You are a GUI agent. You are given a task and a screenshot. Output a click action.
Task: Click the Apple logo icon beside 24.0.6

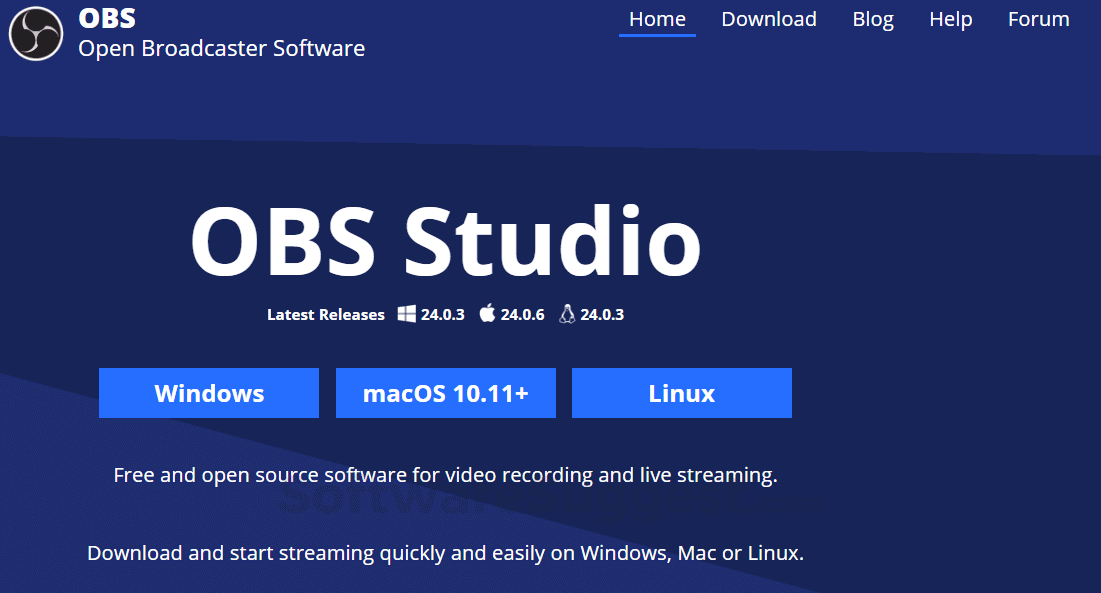point(487,313)
